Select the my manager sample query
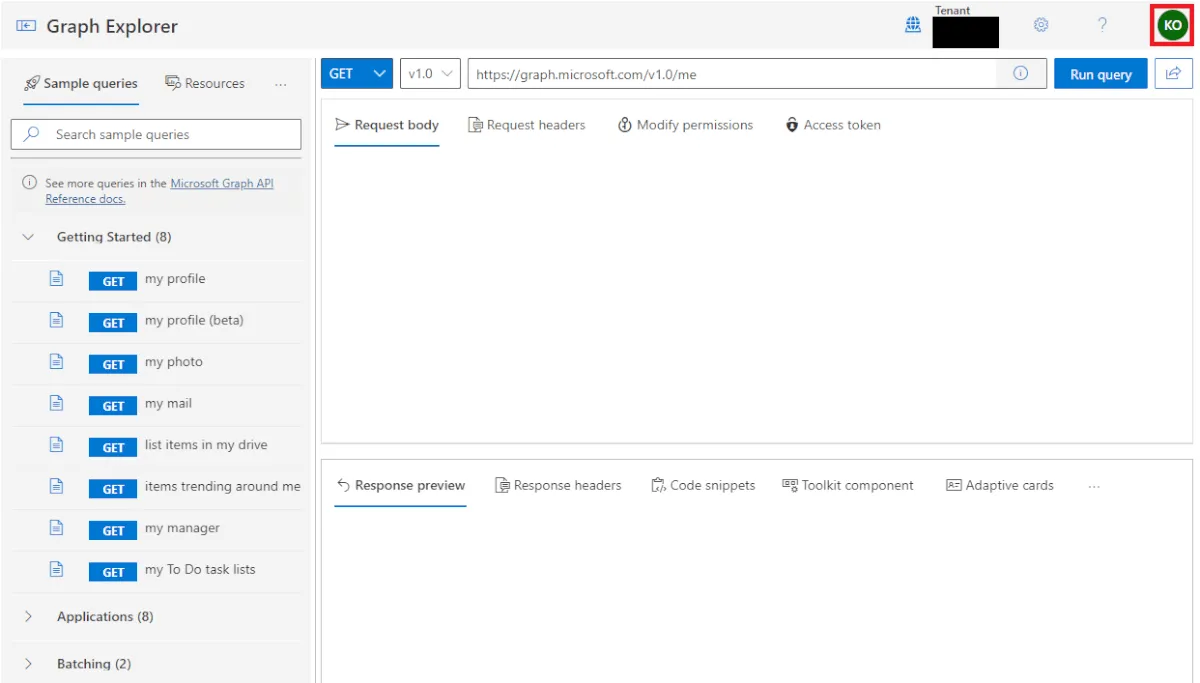This screenshot has height=683, width=1200. 181,528
